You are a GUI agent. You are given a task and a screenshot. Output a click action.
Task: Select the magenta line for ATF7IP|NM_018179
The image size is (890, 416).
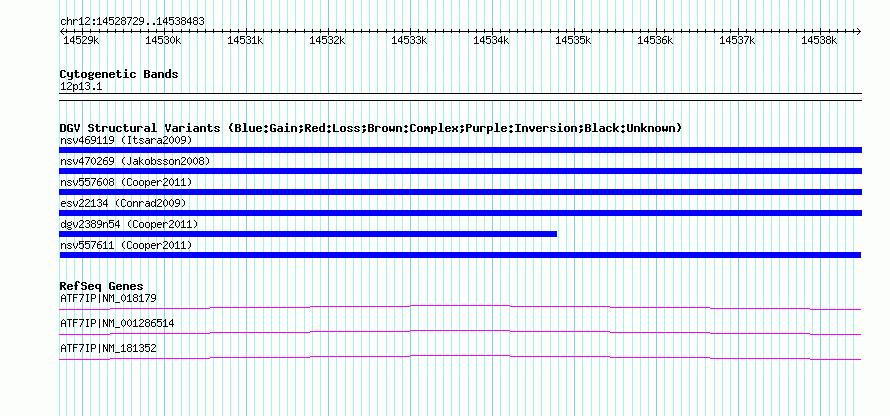[x=460, y=308]
